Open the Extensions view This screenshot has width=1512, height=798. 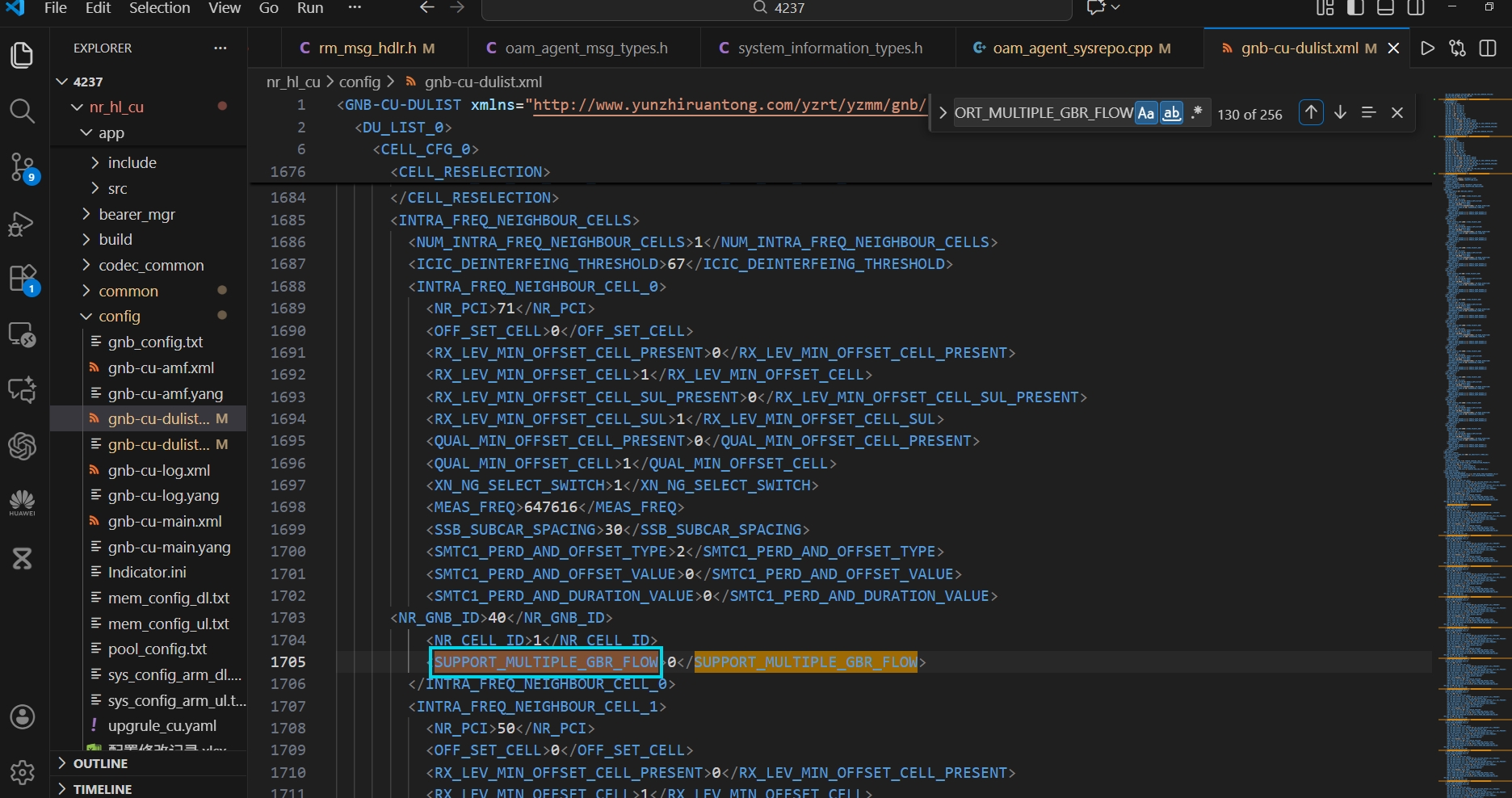22,279
